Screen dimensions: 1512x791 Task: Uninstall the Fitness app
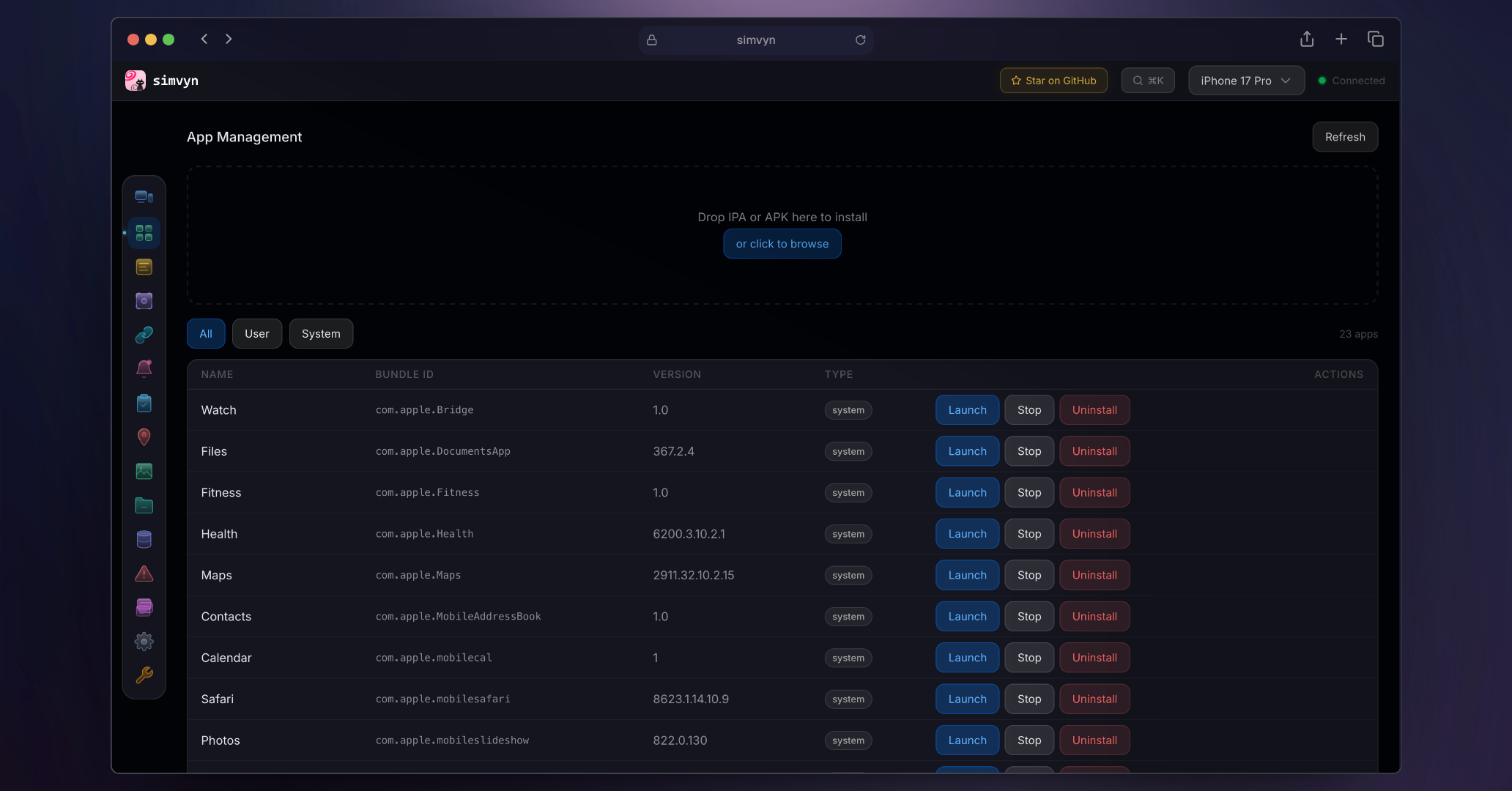tap(1094, 493)
